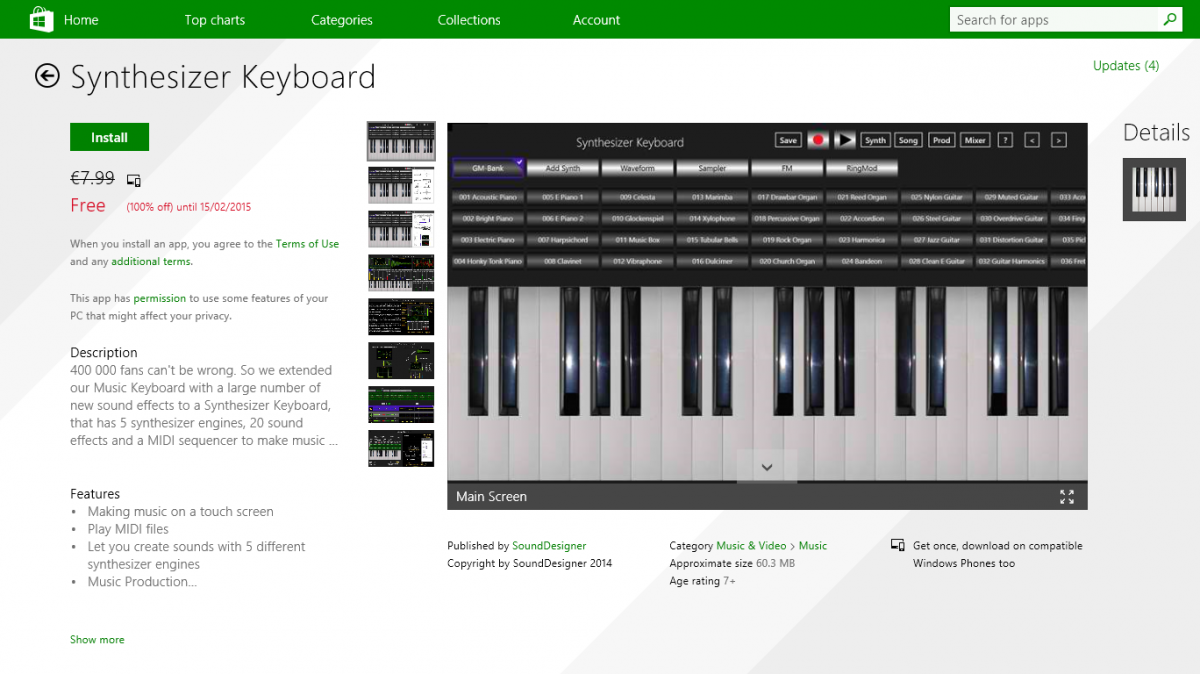Viewport: 1200px width, 674px height.
Task: Click the '032 Guitar Harmonics' preset
Action: point(1011,261)
